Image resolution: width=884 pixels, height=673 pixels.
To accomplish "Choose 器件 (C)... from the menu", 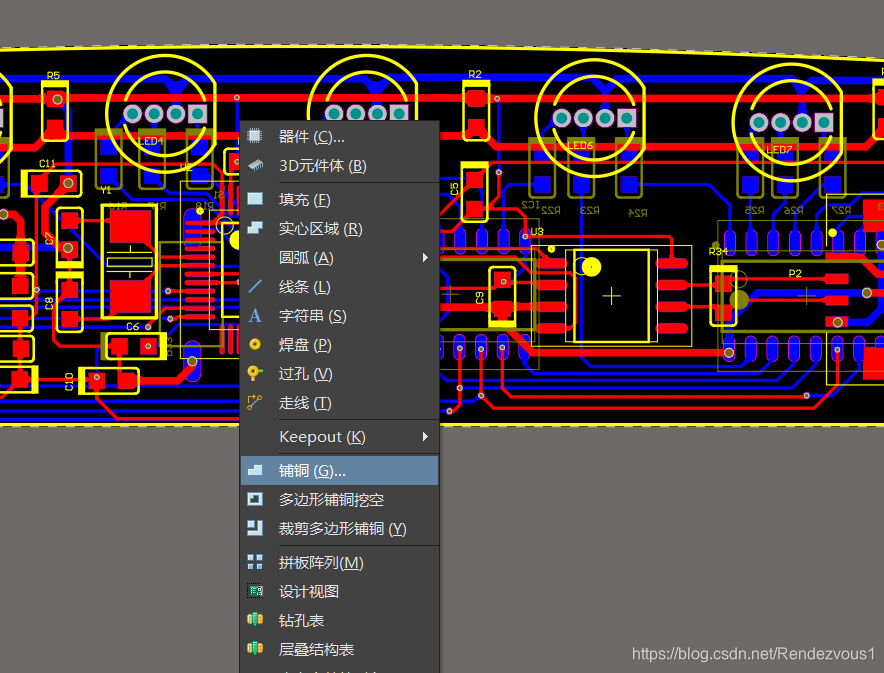I will pos(339,136).
